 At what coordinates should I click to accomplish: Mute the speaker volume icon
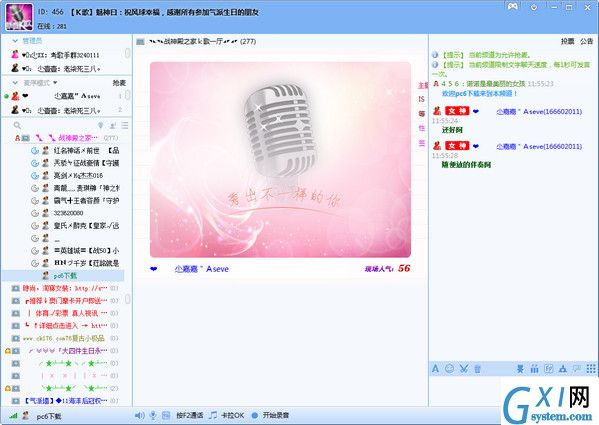tap(140, 415)
